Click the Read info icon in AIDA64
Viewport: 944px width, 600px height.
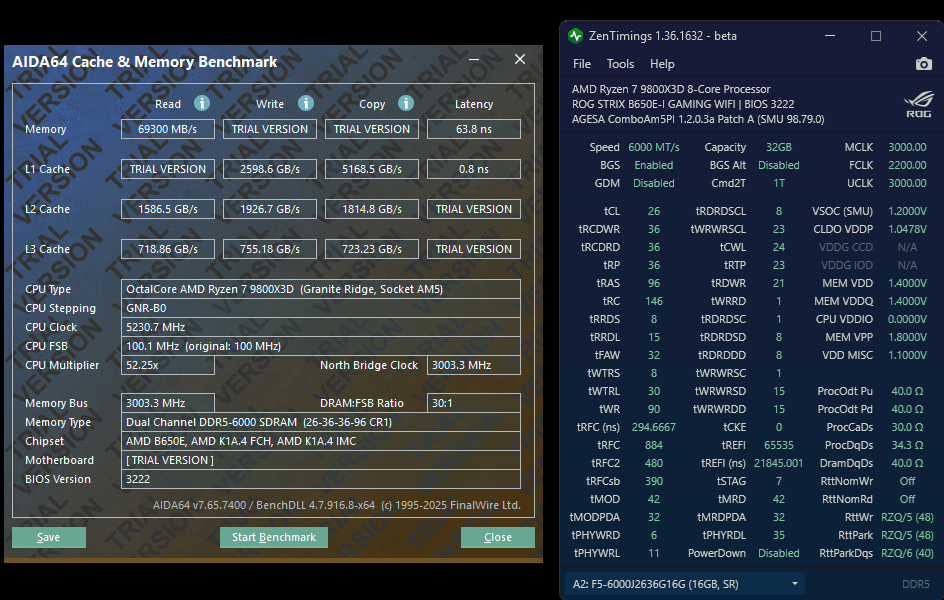pyautogui.click(x=202, y=104)
